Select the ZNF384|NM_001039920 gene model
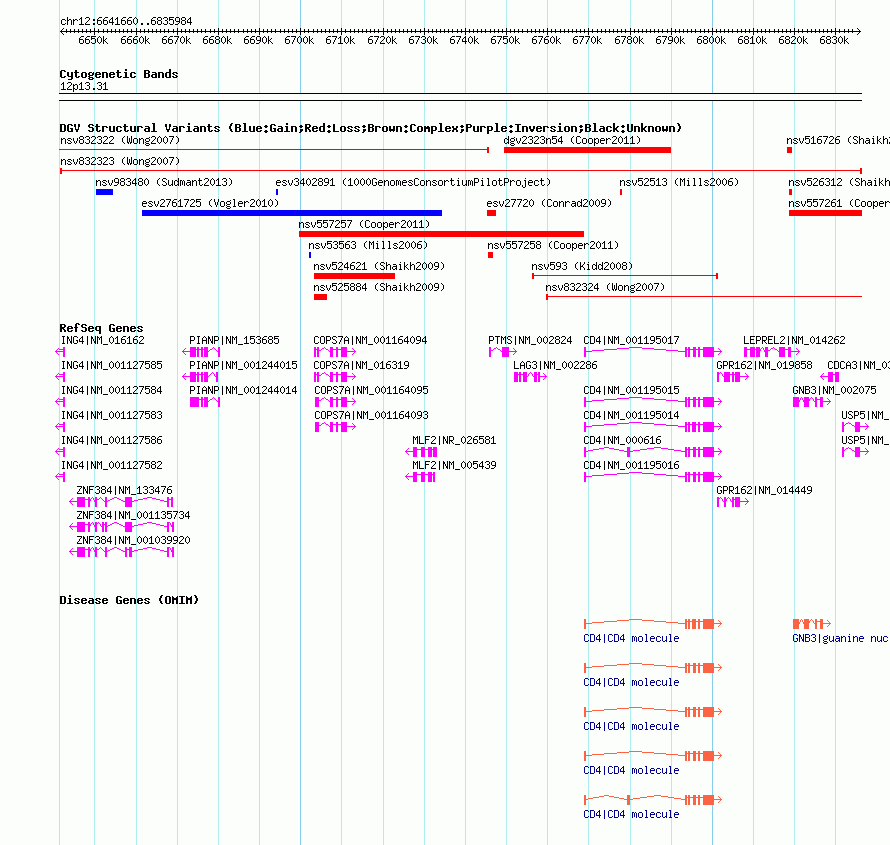This screenshot has height=845, width=890. tap(121, 552)
